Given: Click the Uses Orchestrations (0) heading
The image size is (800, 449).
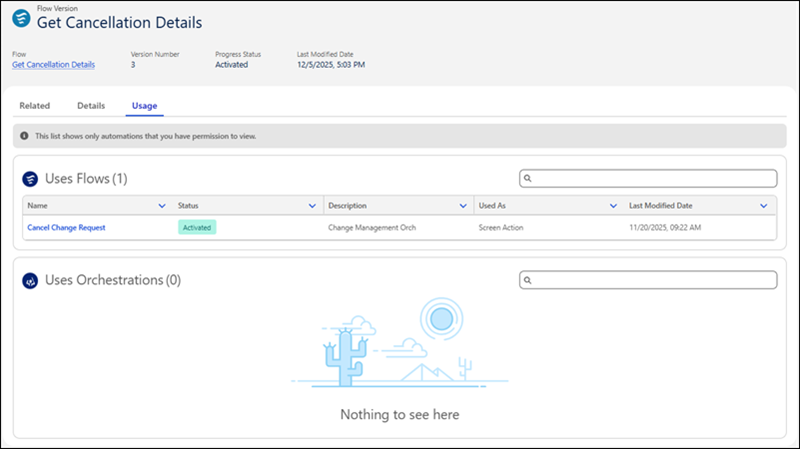Looking at the screenshot, I should tap(113, 280).
